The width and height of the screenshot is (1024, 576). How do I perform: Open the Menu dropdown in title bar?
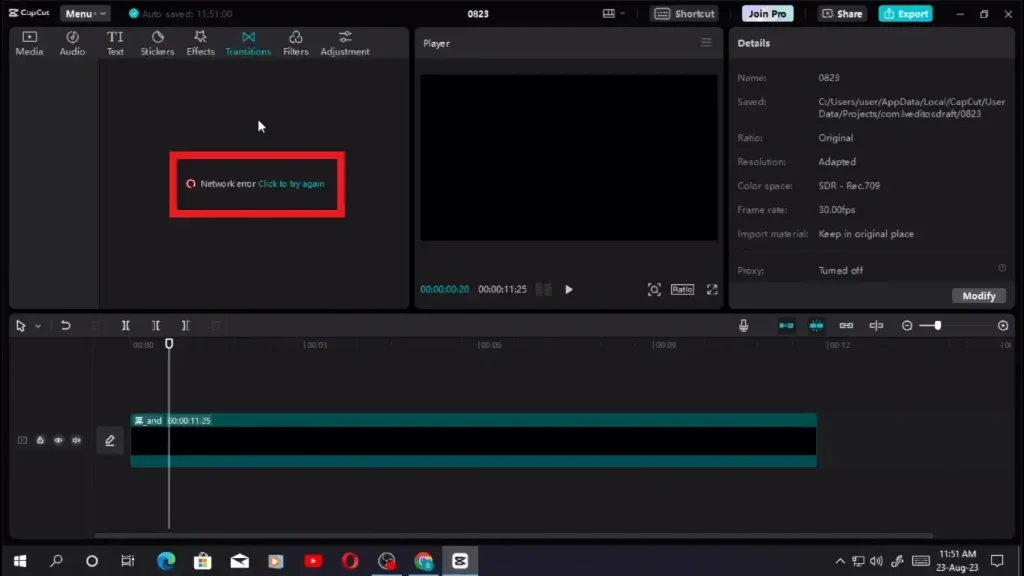[x=85, y=14]
